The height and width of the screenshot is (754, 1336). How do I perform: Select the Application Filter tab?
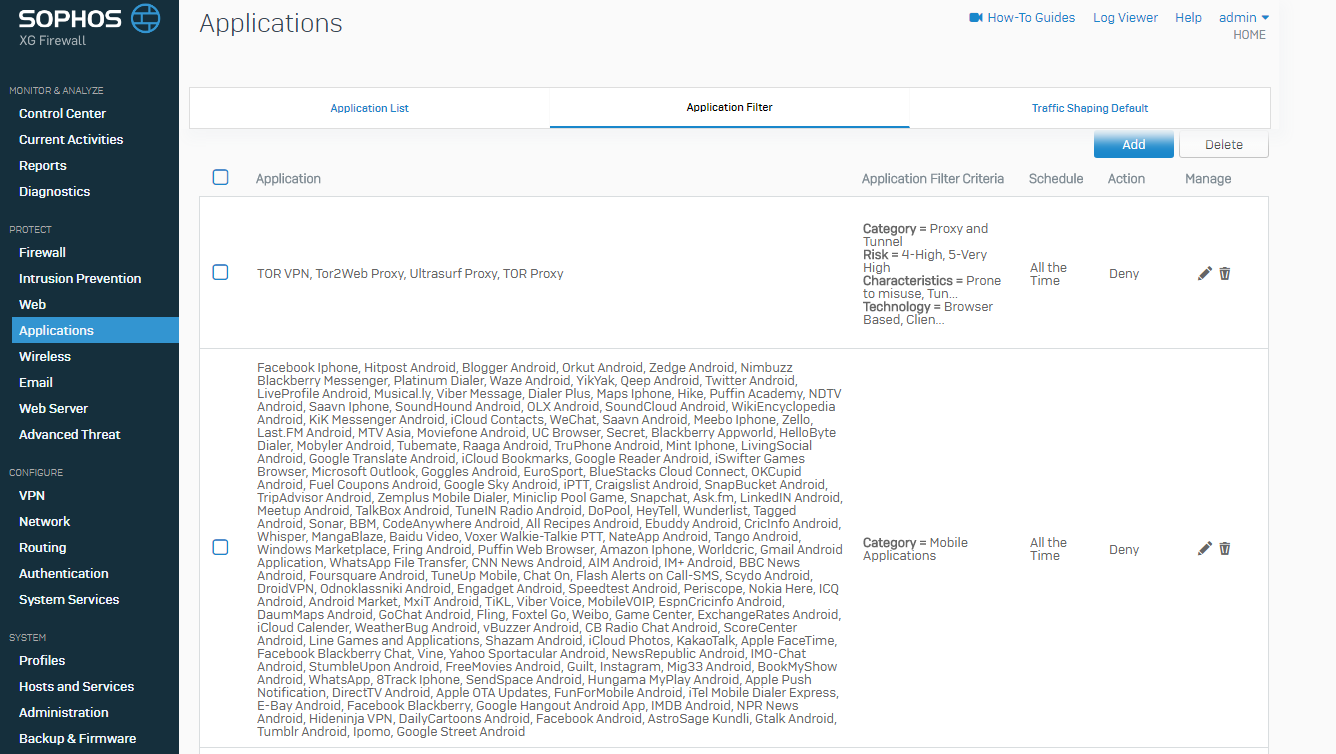pos(730,108)
